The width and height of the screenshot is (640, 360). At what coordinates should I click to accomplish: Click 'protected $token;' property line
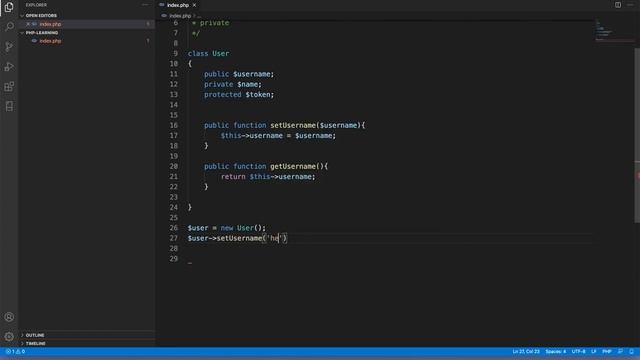click(239, 94)
